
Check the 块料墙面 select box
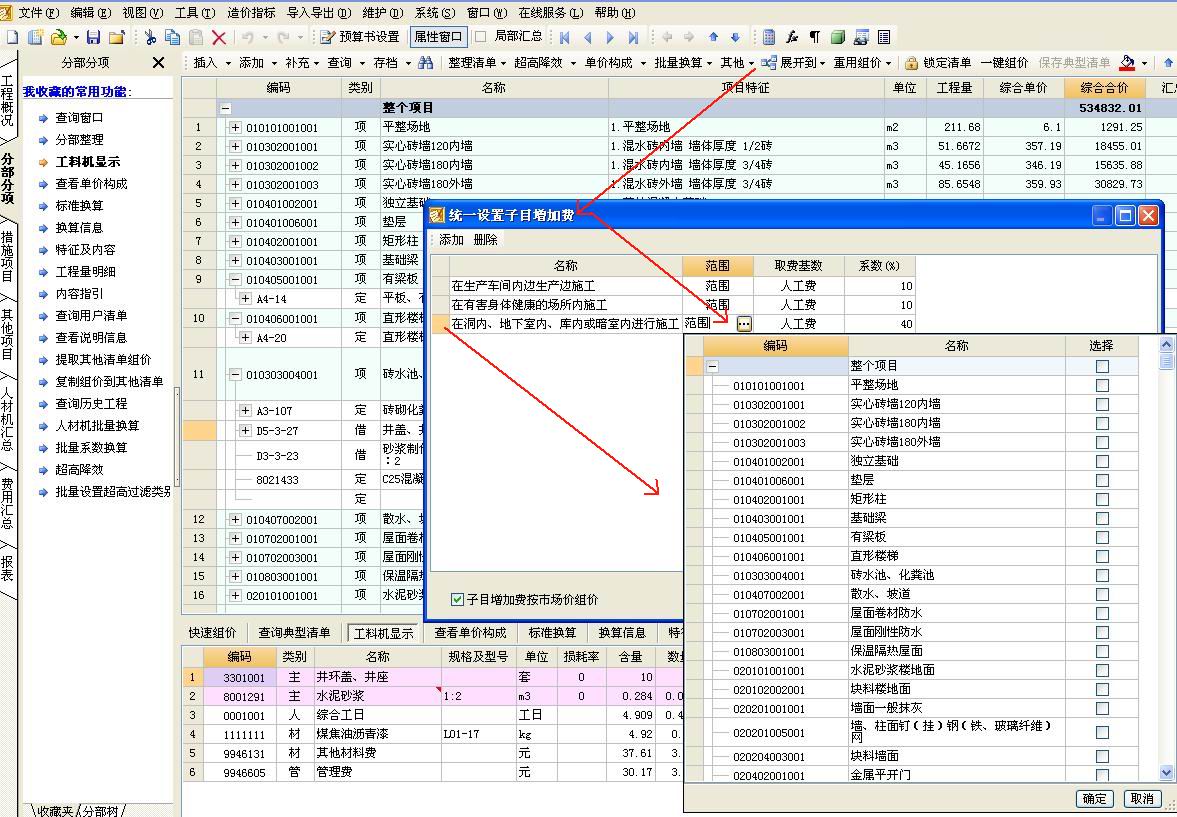pyautogui.click(x=1102, y=756)
